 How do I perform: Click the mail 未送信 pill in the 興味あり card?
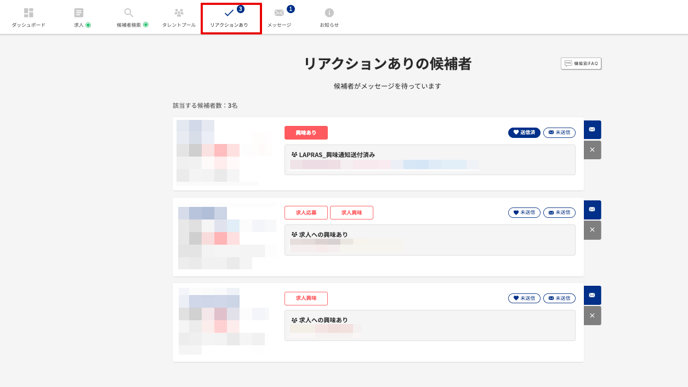pos(559,133)
